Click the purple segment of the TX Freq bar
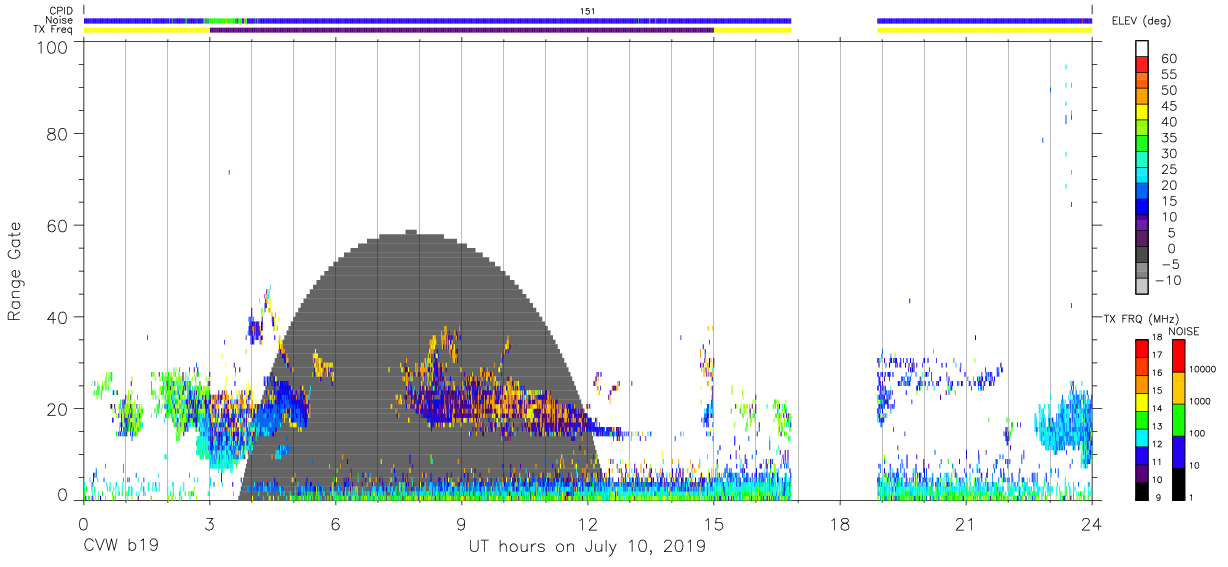 click(x=462, y=30)
